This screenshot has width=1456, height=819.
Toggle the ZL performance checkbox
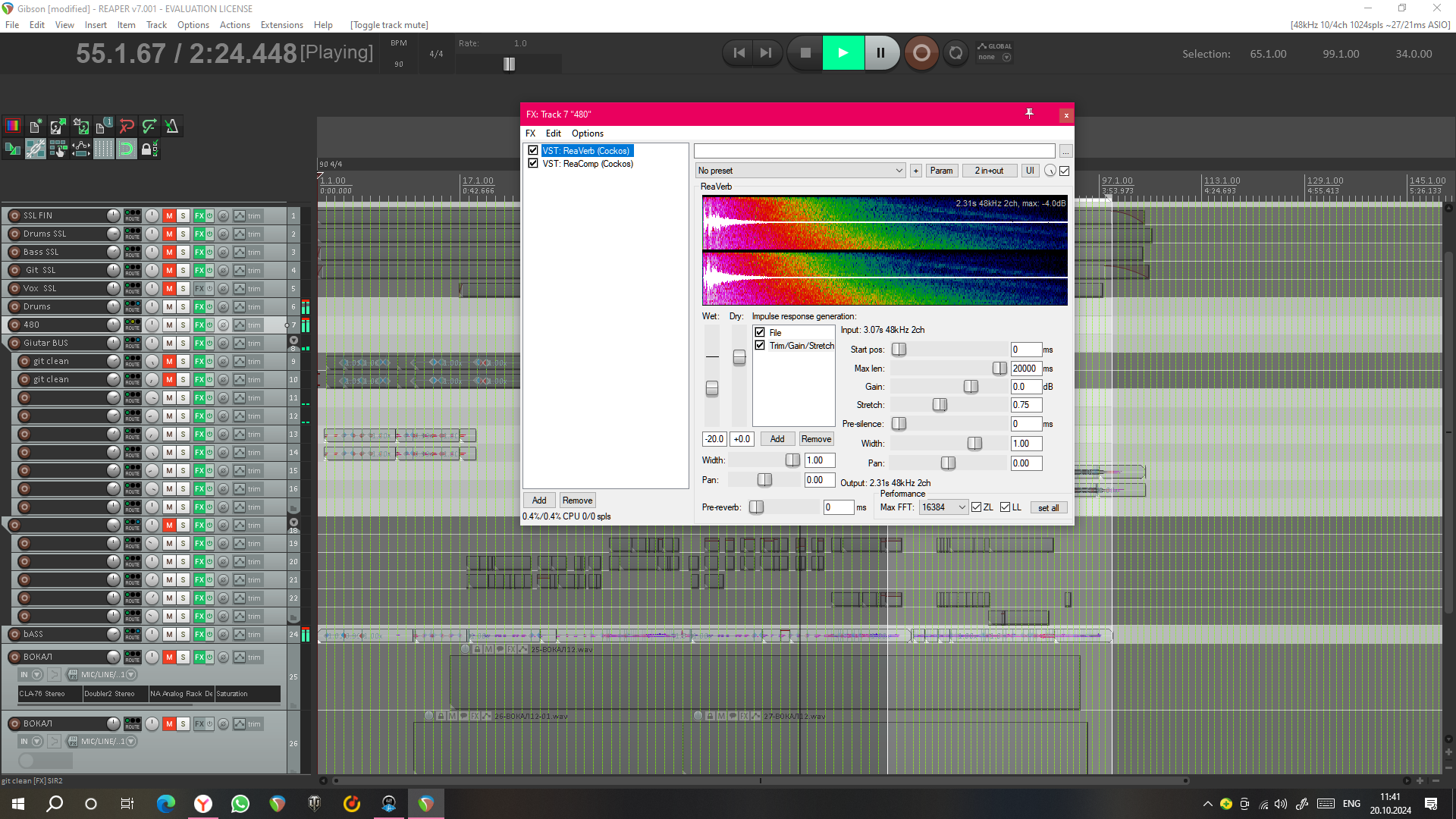click(x=977, y=507)
